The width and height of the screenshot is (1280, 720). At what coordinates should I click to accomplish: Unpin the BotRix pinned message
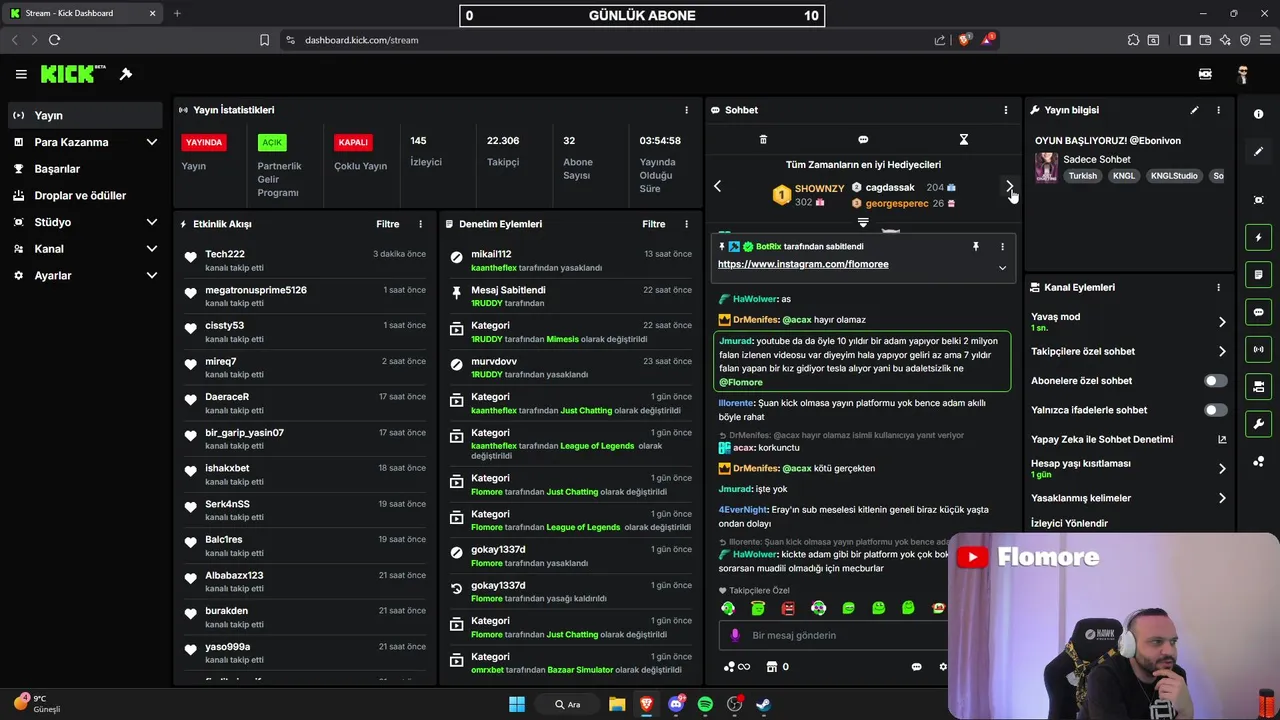click(976, 246)
